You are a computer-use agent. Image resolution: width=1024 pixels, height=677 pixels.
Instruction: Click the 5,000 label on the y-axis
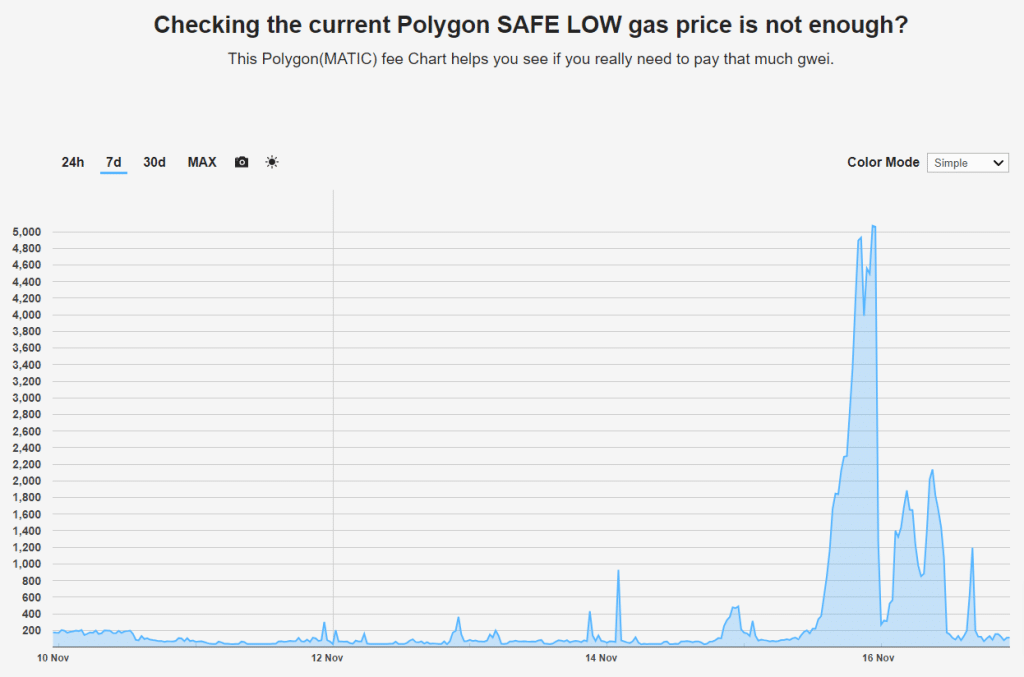tap(24, 231)
